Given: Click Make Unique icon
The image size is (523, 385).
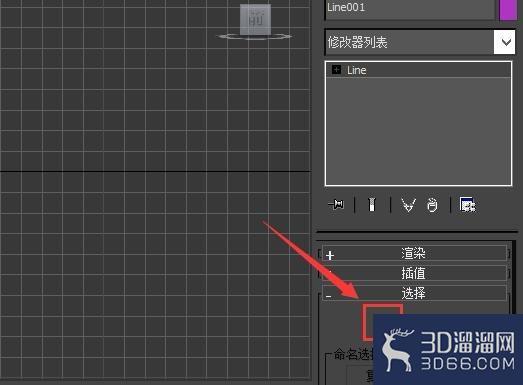Looking at the screenshot, I should point(408,205).
